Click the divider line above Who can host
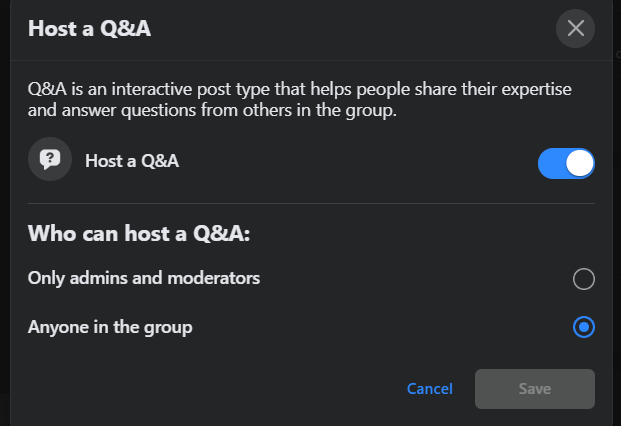This screenshot has height=426, width=621. [x=310, y=204]
